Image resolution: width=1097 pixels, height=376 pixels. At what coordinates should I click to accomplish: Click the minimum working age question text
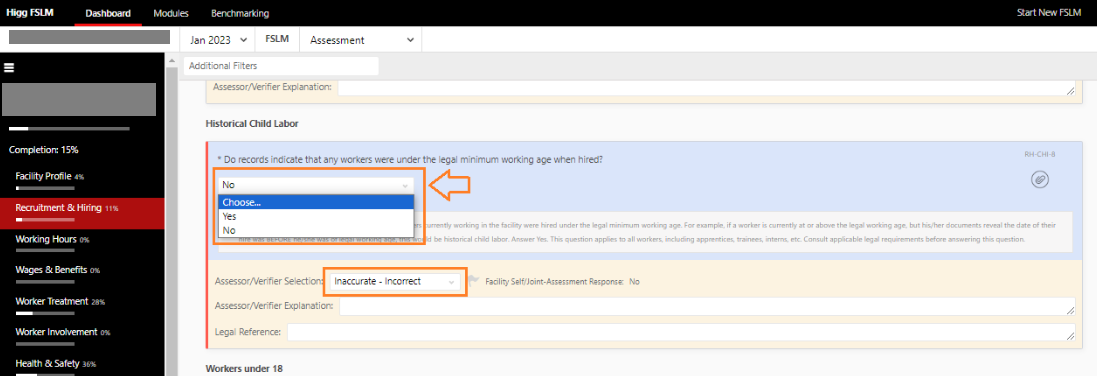[x=409, y=160]
